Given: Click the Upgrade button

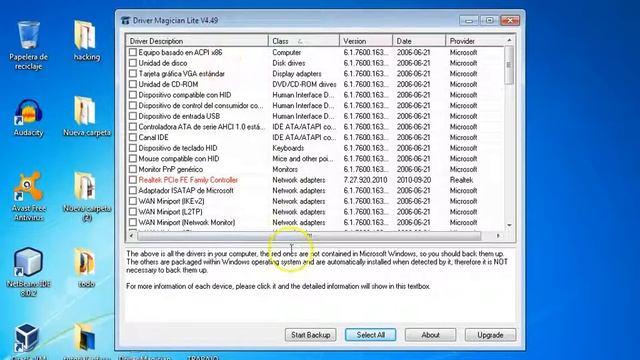Looking at the screenshot, I should click(490, 335).
